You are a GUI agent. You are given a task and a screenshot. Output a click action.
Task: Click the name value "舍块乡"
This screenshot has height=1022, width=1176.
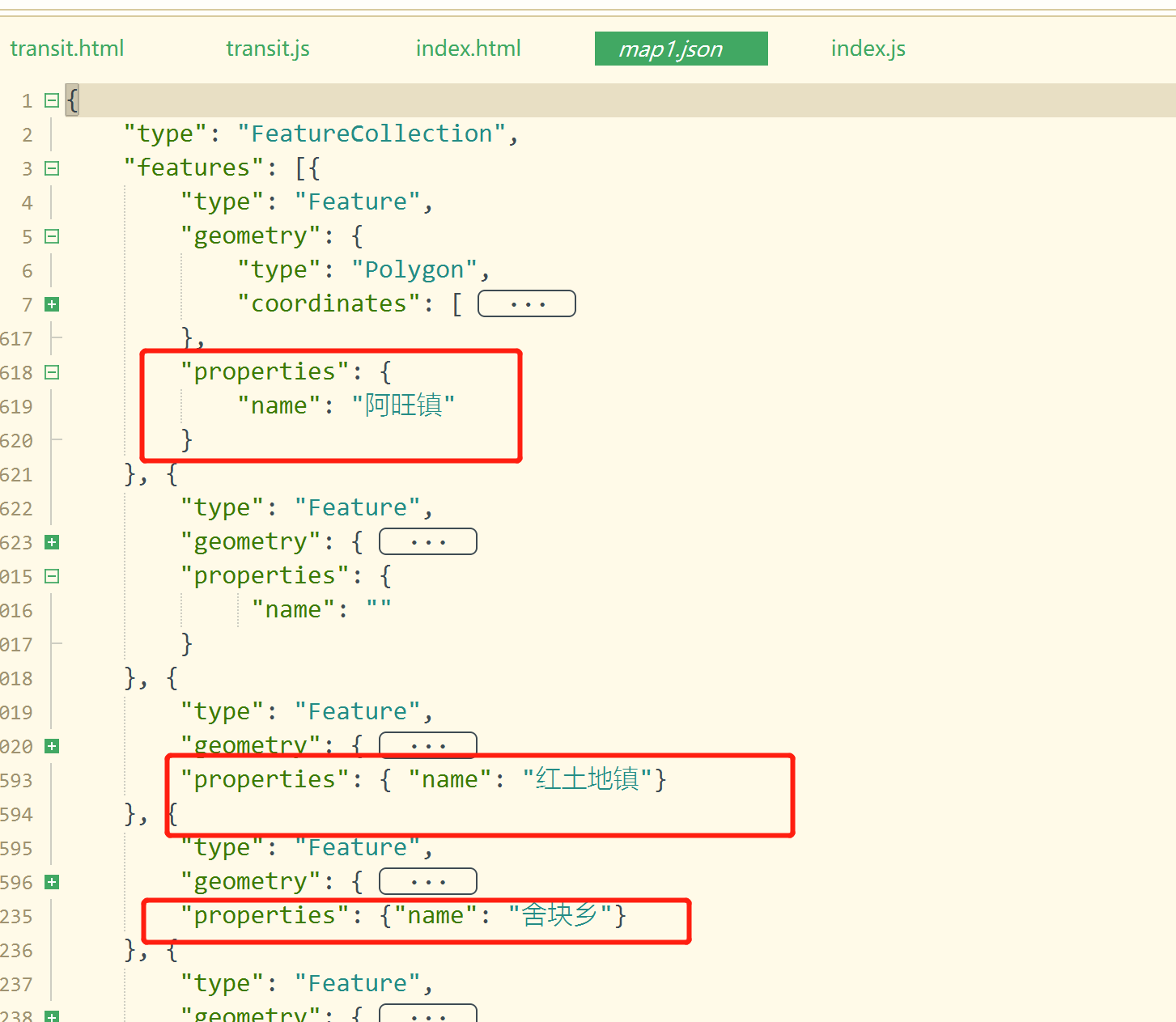pos(560,915)
